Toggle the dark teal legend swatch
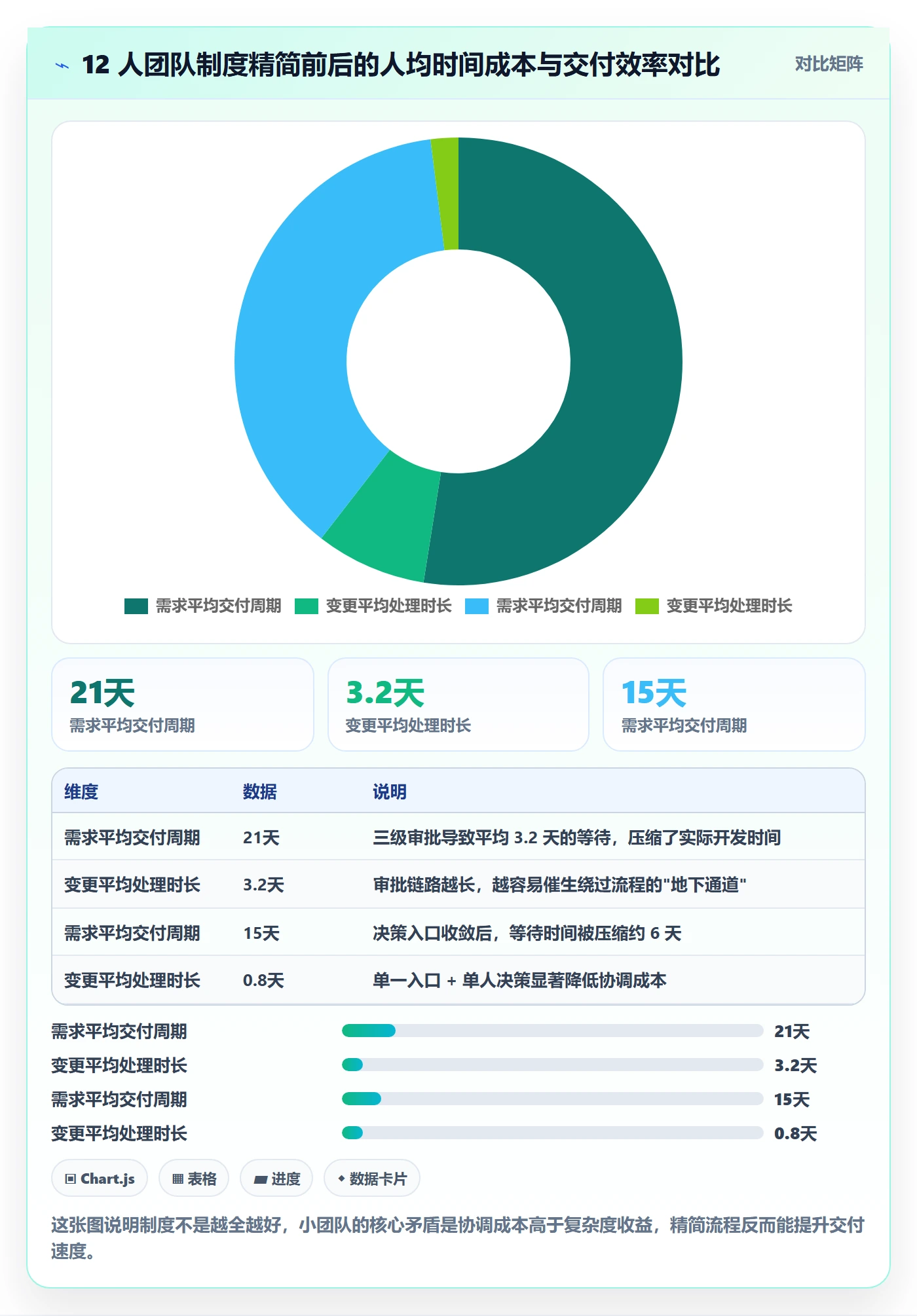This screenshot has width=917, height=1316. click(x=136, y=606)
